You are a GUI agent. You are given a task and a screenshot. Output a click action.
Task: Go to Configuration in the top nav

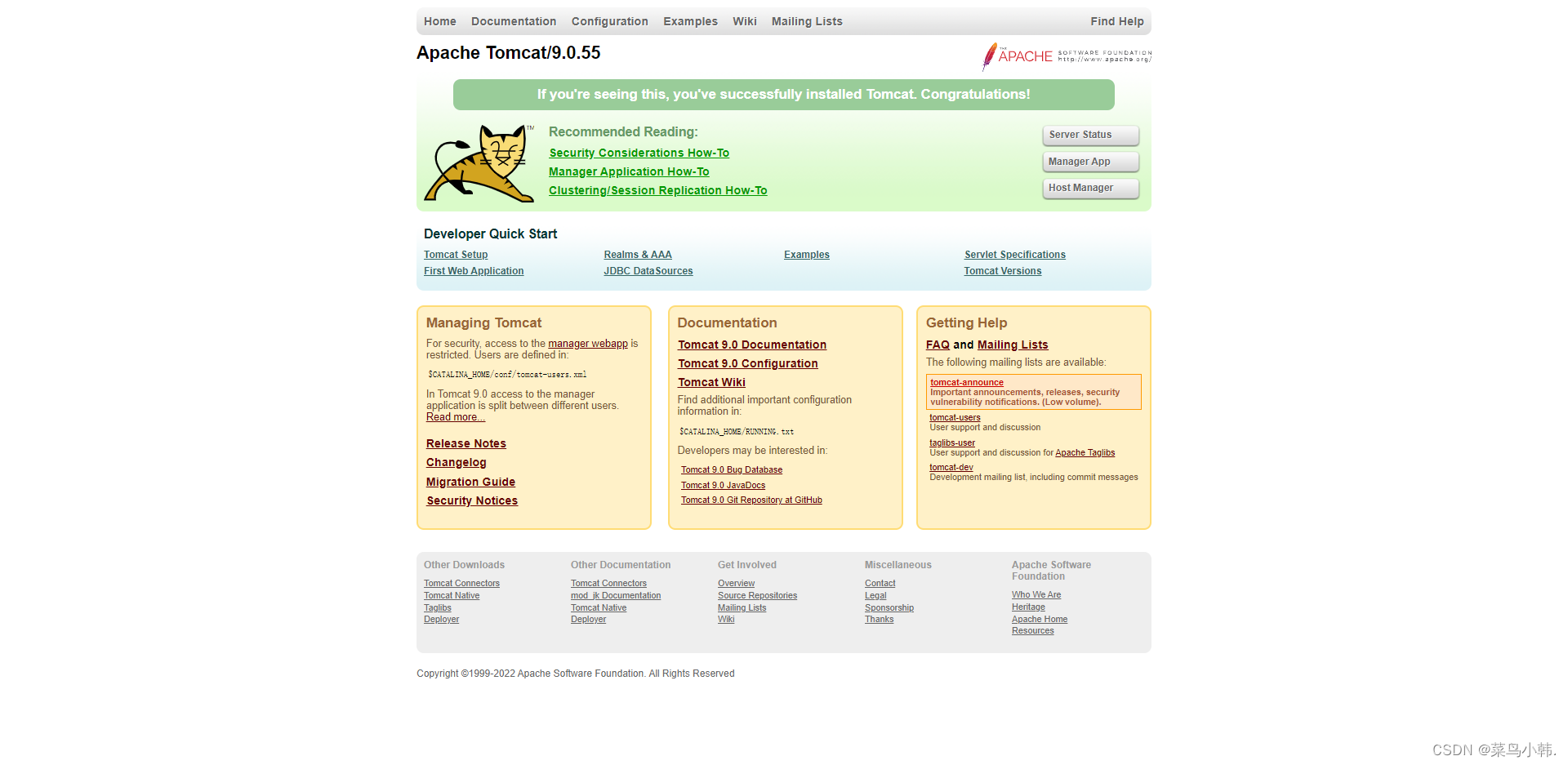click(610, 21)
